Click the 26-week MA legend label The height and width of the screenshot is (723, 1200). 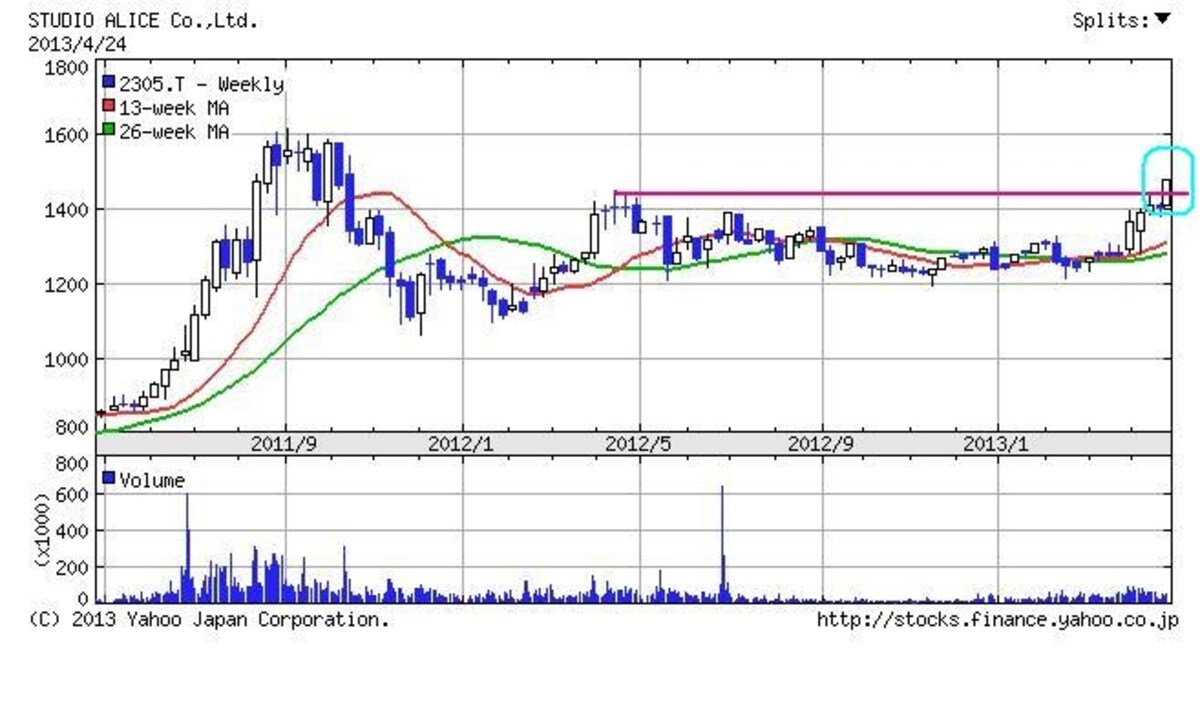click(174, 133)
